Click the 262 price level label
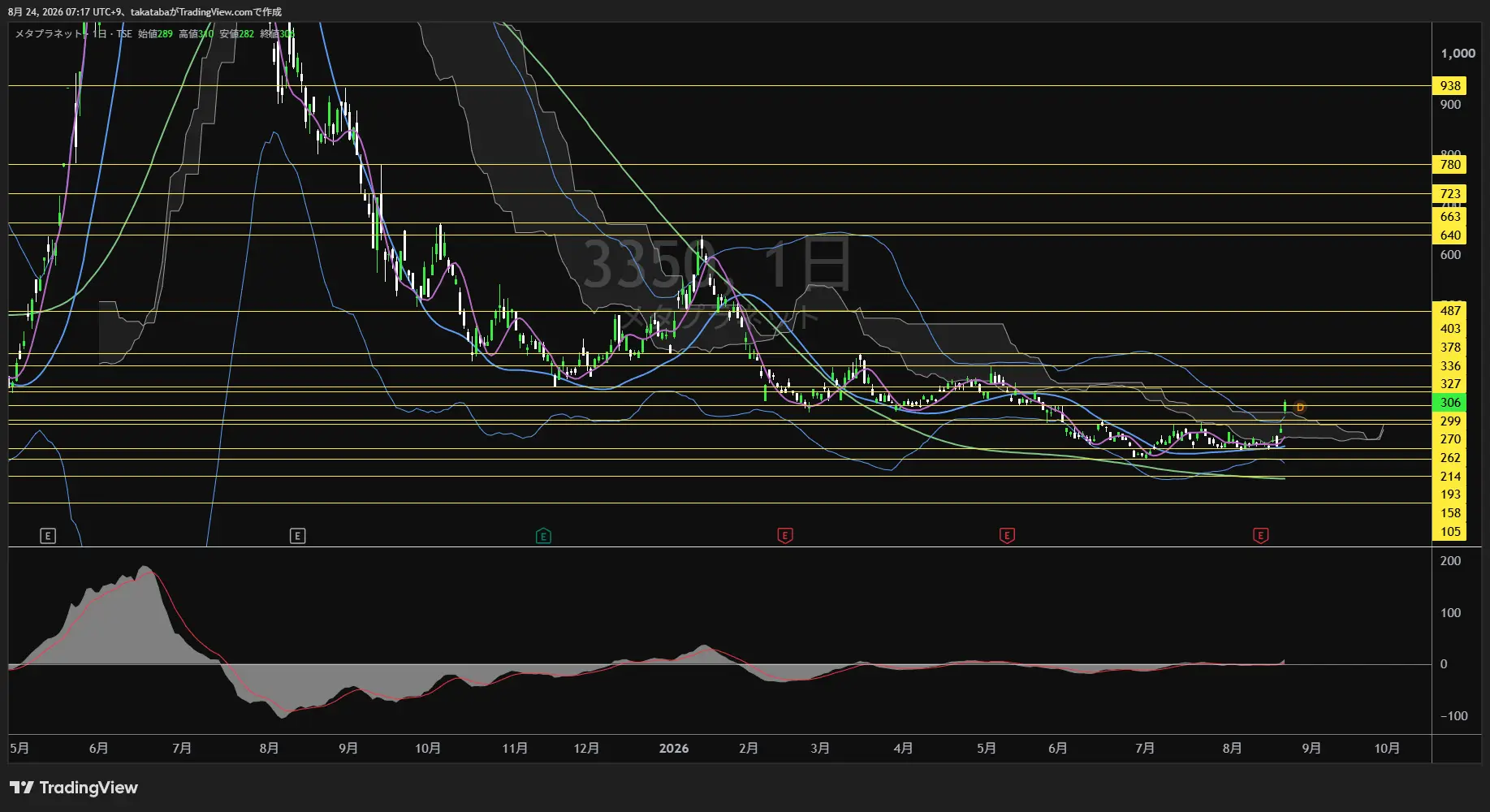 click(1449, 458)
